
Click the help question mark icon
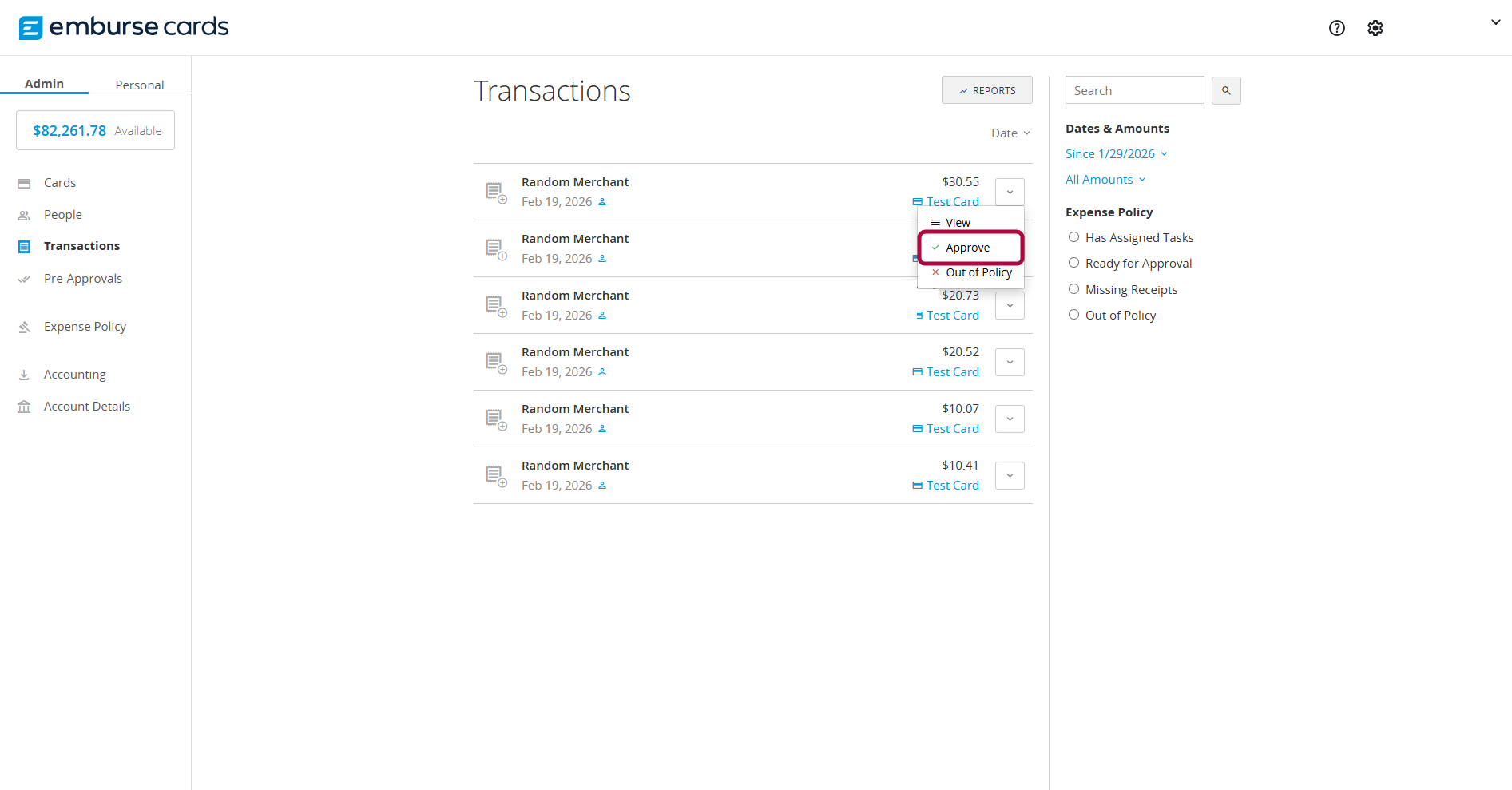[1336, 28]
